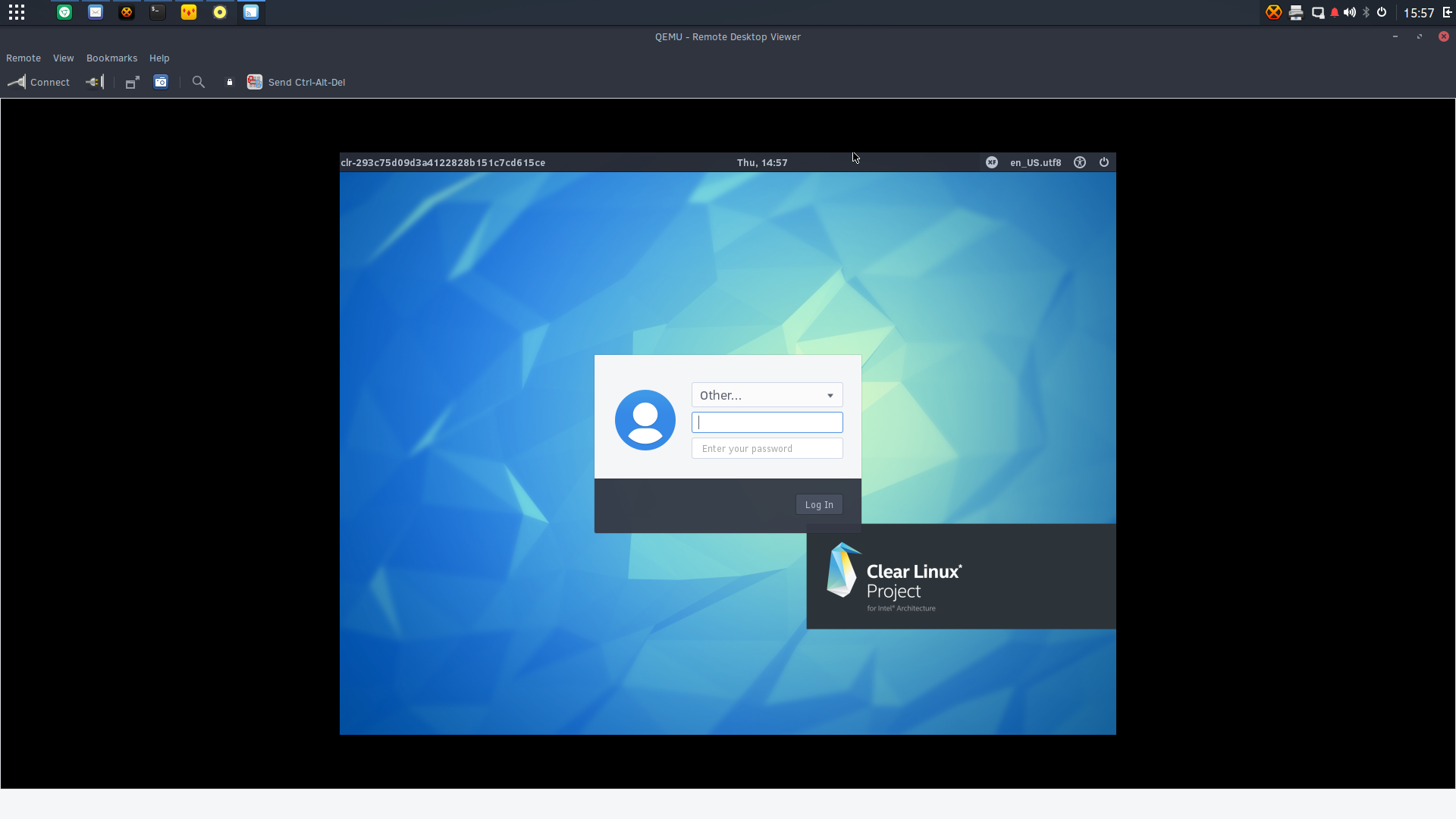
Task: Click the Bluetooth tray icon
Action: [x=1367, y=12]
